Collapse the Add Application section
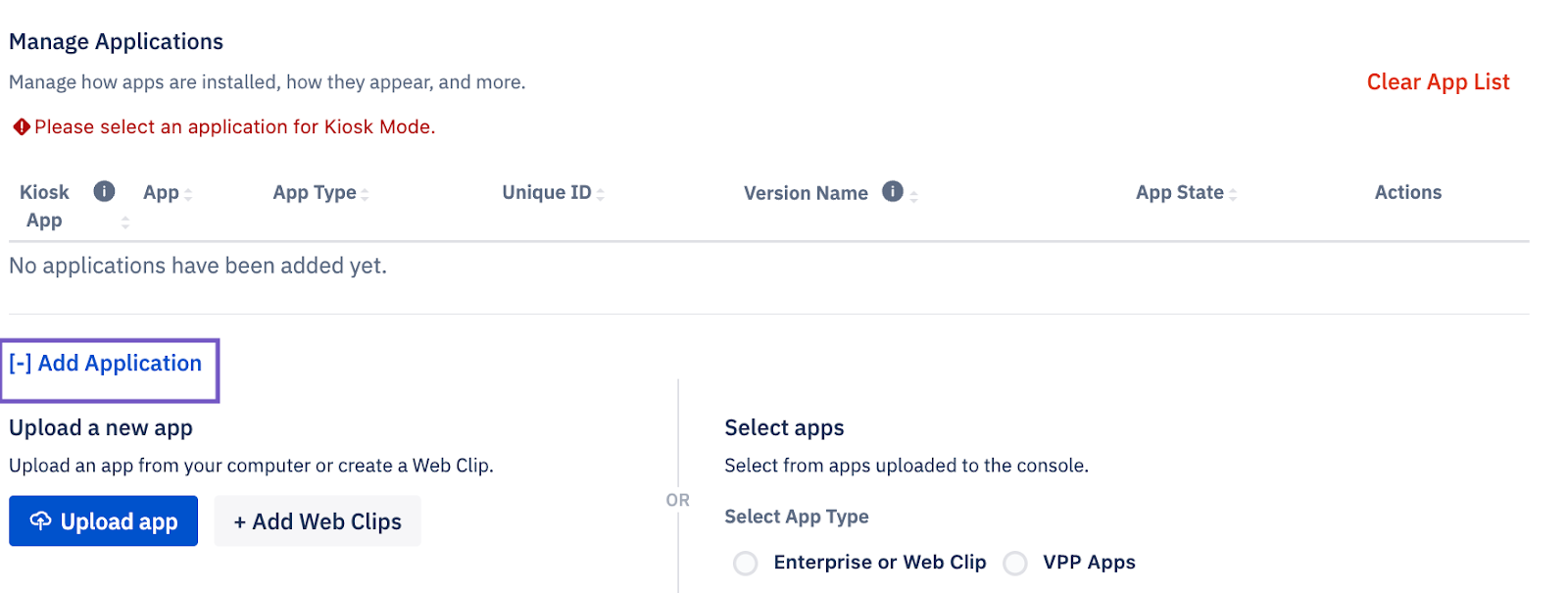Viewport: 1568px width, 593px height. point(106,364)
